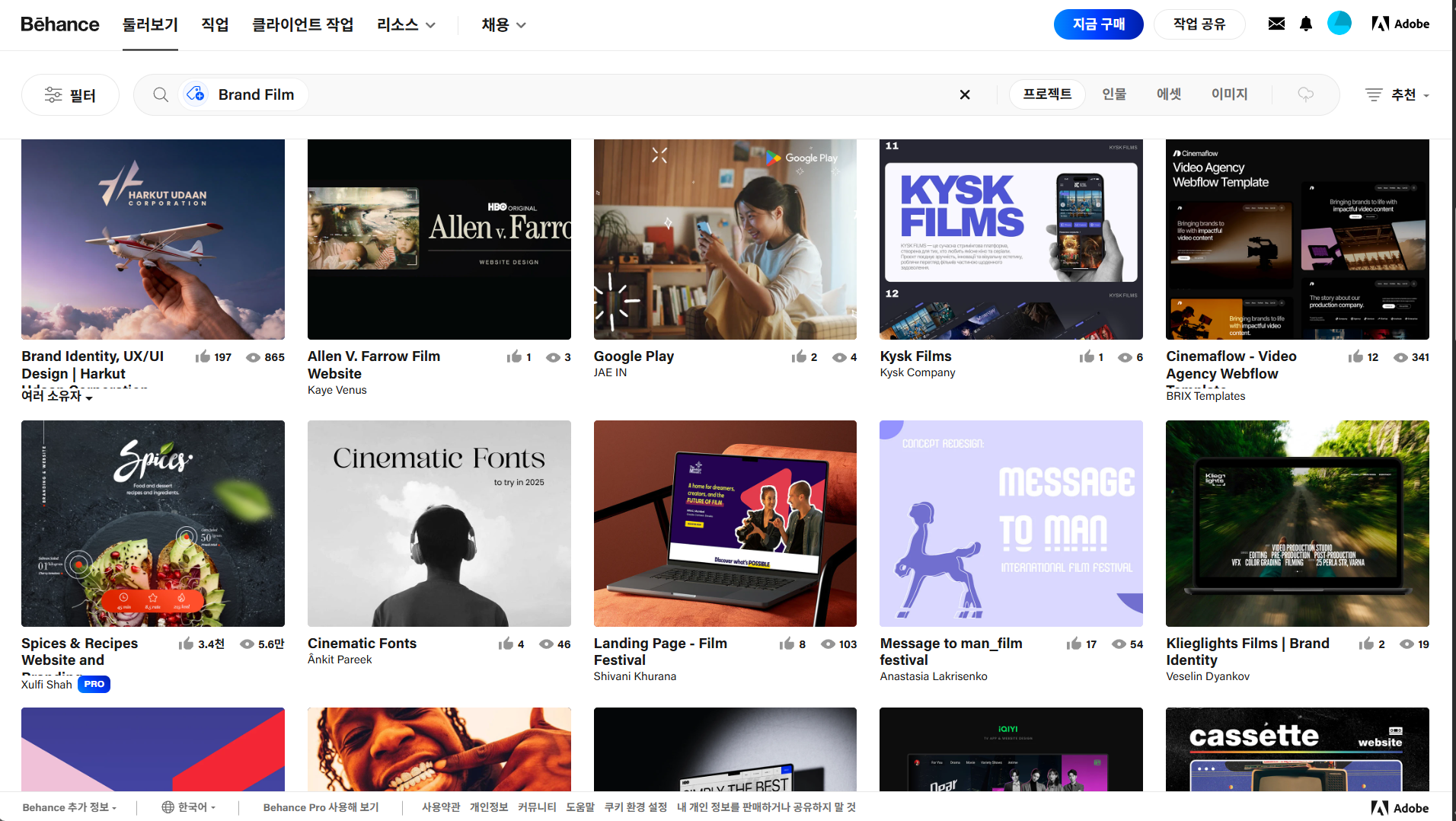Open the 쿠키 환경 설정 footer link
This screenshot has height=821, width=1456.
tap(636, 807)
